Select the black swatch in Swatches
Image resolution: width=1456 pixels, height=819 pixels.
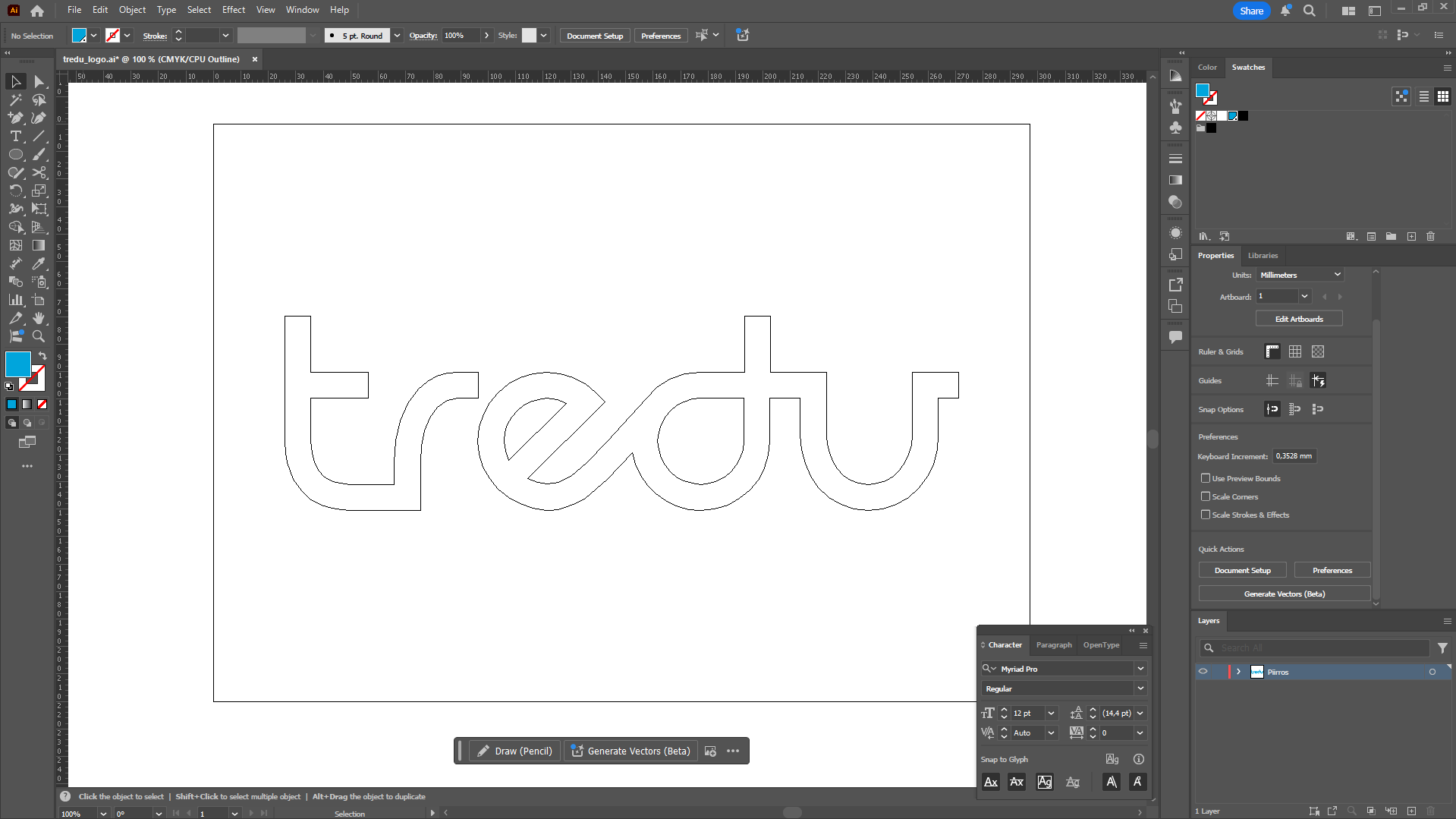click(x=1244, y=116)
